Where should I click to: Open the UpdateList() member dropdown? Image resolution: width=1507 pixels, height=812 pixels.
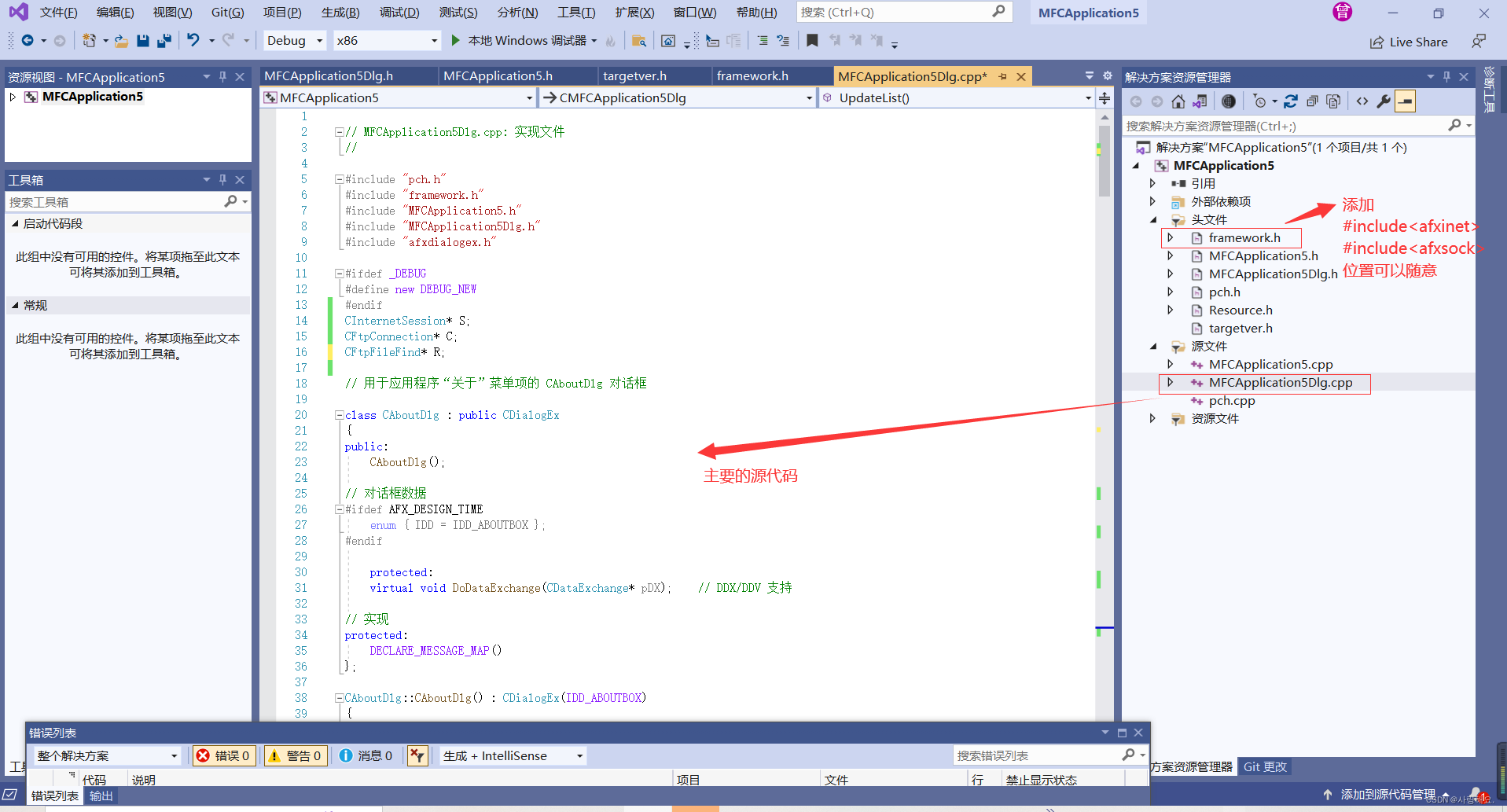[957, 97]
